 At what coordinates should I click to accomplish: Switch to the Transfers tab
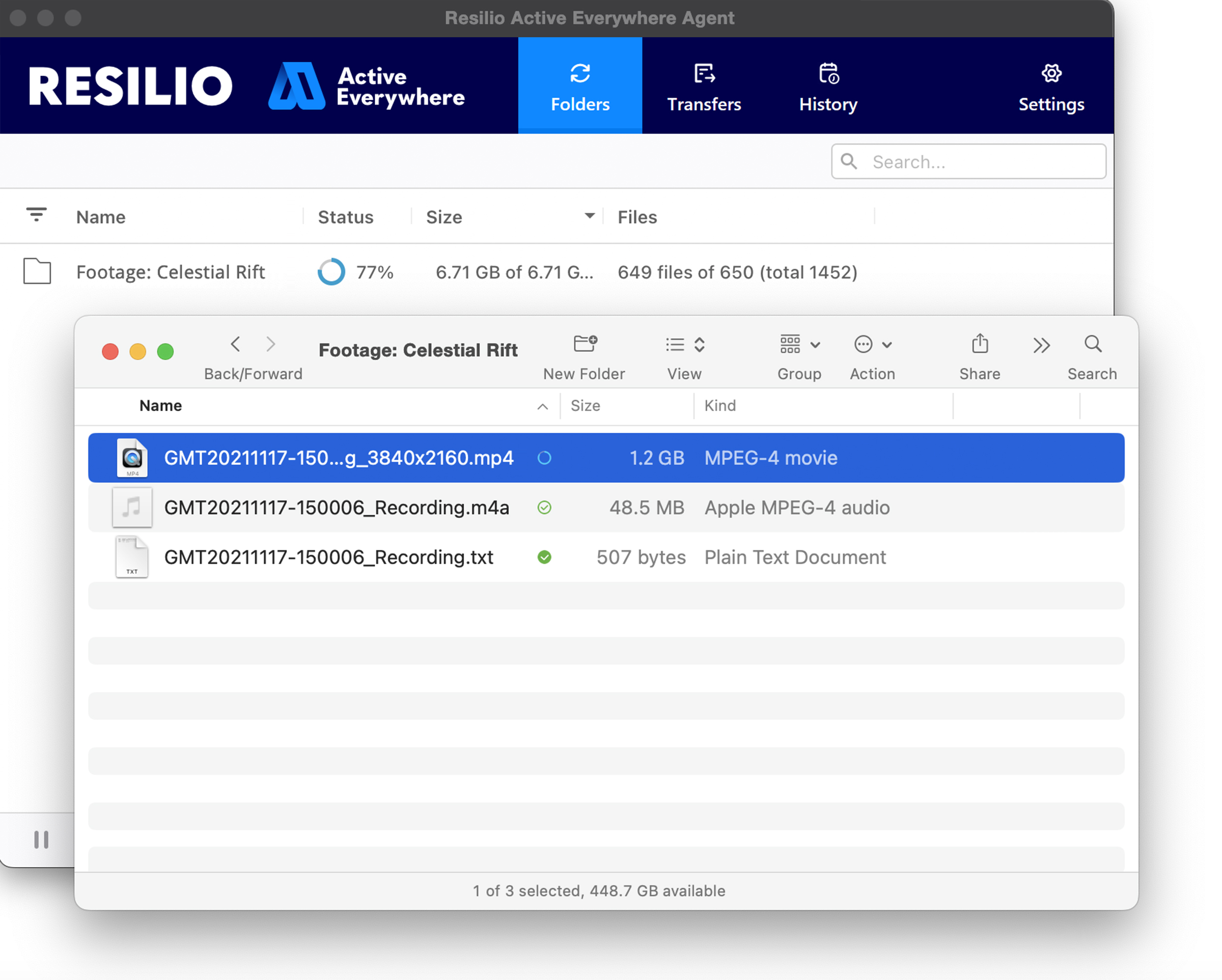[704, 86]
